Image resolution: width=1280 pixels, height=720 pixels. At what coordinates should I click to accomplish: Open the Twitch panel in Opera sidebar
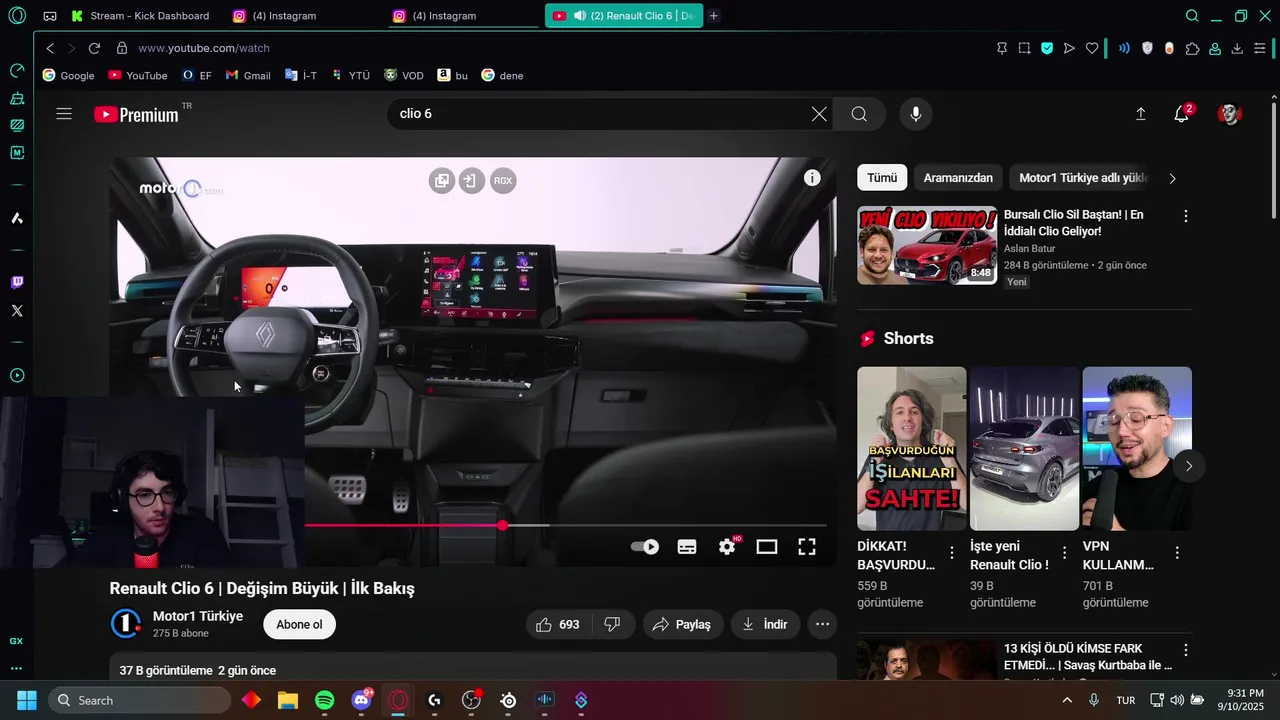pos(17,283)
